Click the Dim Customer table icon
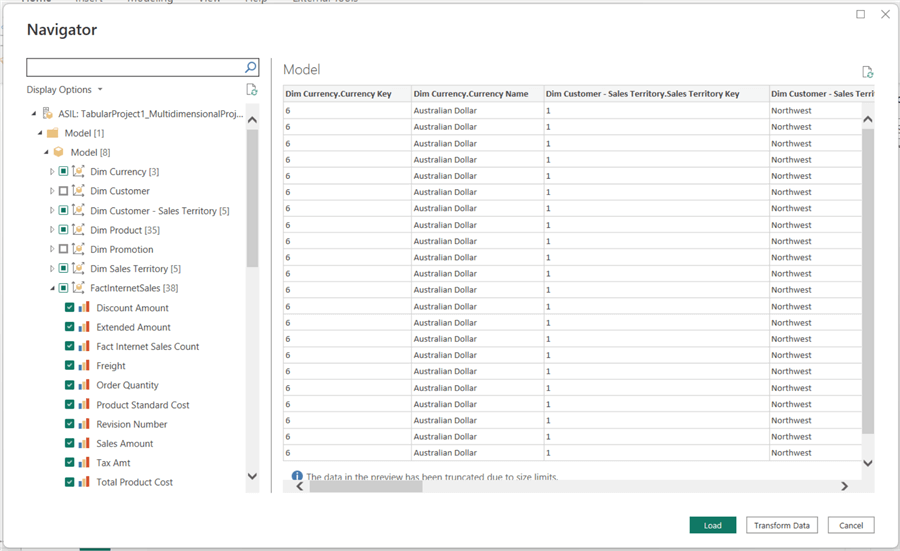 pyautogui.click(x=78, y=191)
